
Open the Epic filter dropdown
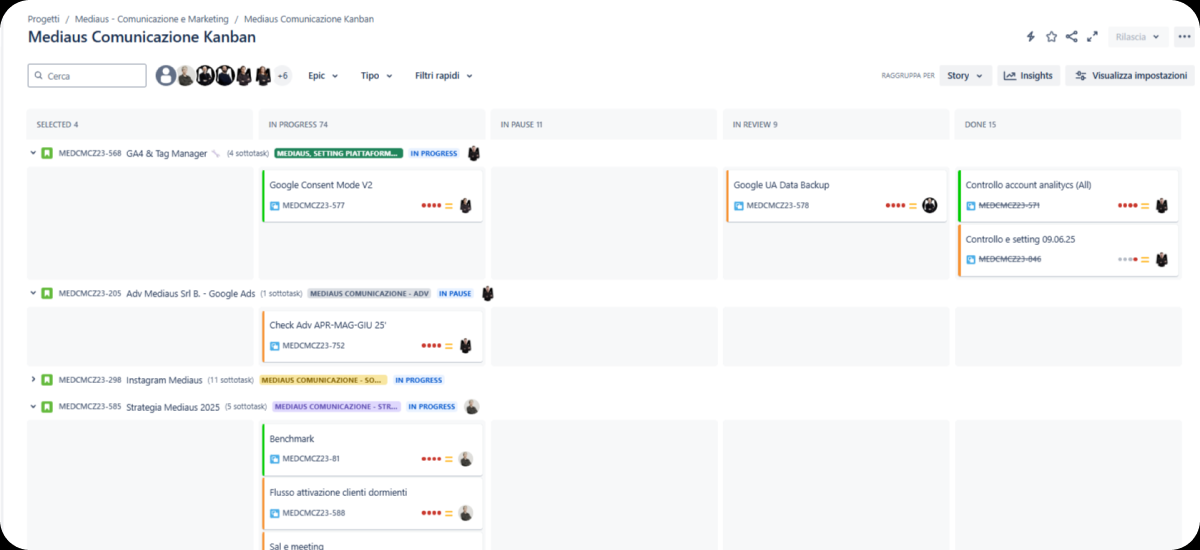tap(323, 76)
